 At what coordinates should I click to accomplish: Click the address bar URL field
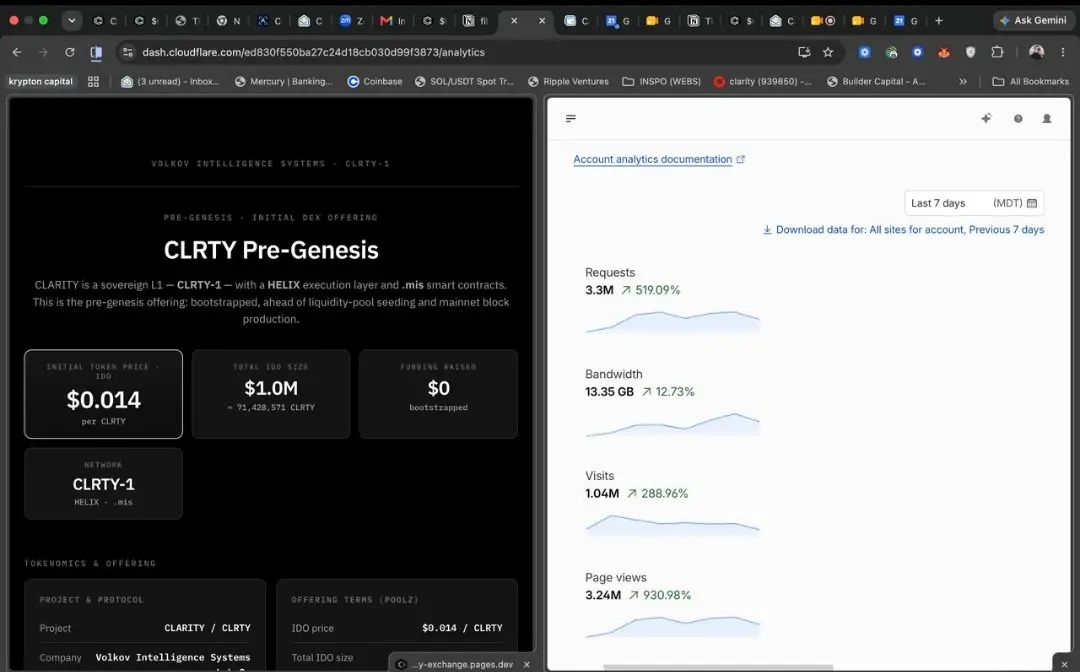461,52
